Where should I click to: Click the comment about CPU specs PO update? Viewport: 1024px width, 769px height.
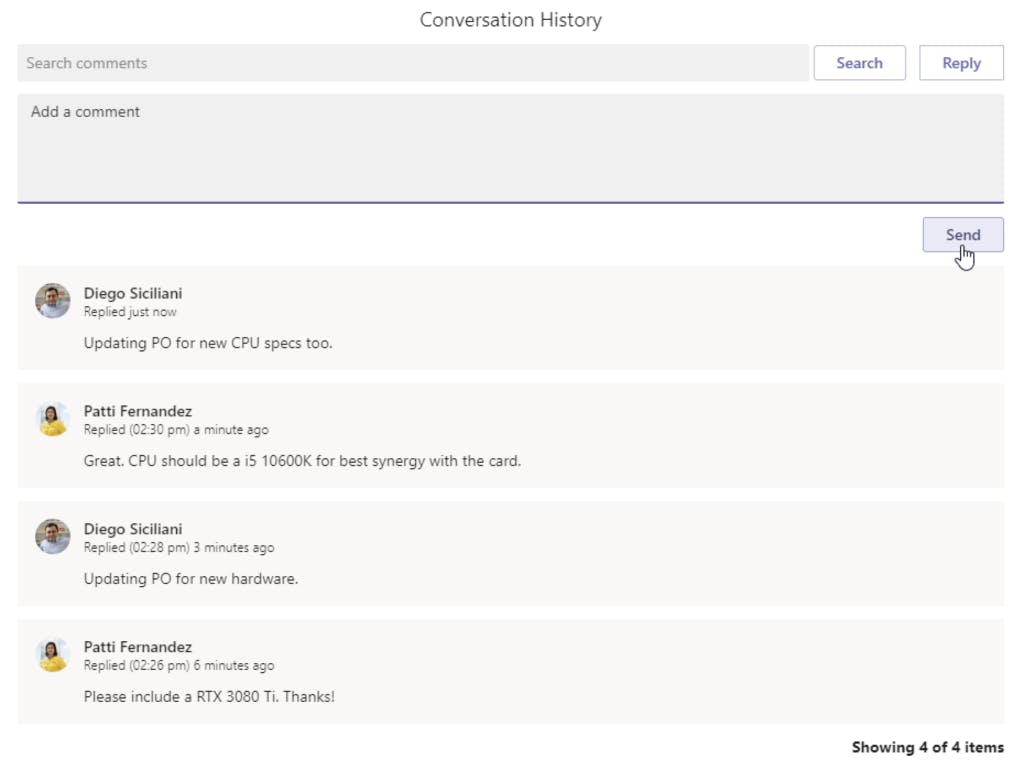tap(208, 343)
